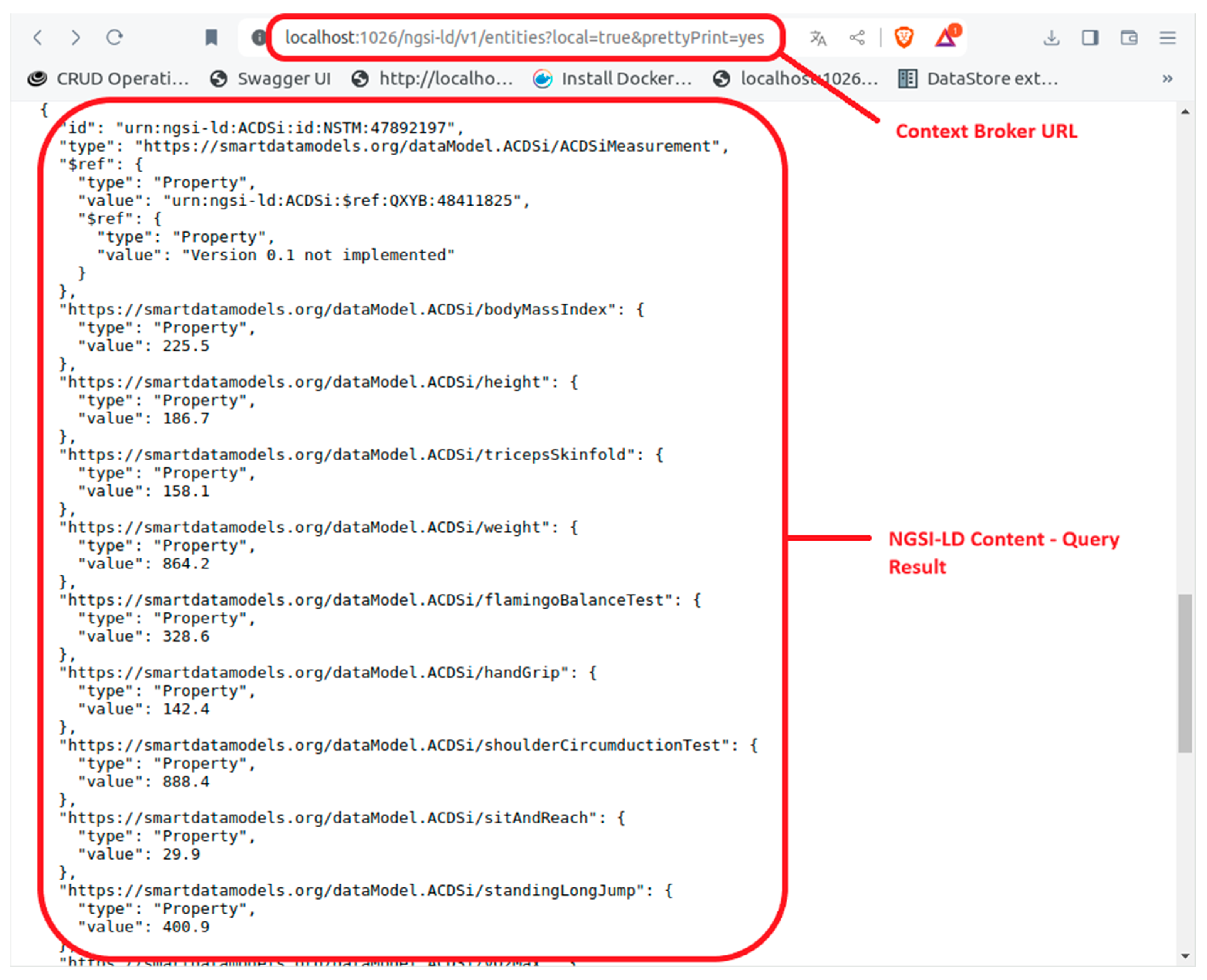Reload the current page
This screenshot has height=980, width=1207.
click(x=115, y=38)
